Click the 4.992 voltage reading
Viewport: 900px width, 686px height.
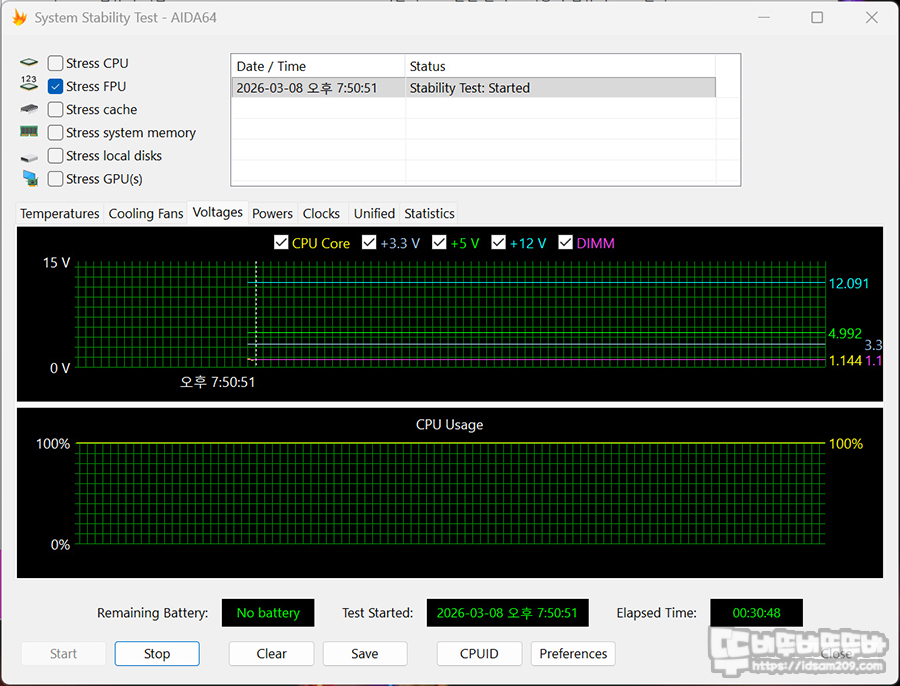pyautogui.click(x=845, y=334)
